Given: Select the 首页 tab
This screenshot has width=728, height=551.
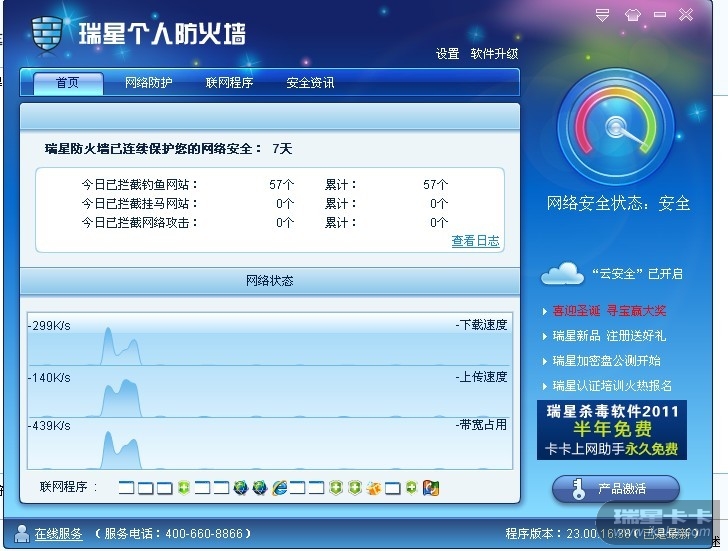Looking at the screenshot, I should pos(68,83).
